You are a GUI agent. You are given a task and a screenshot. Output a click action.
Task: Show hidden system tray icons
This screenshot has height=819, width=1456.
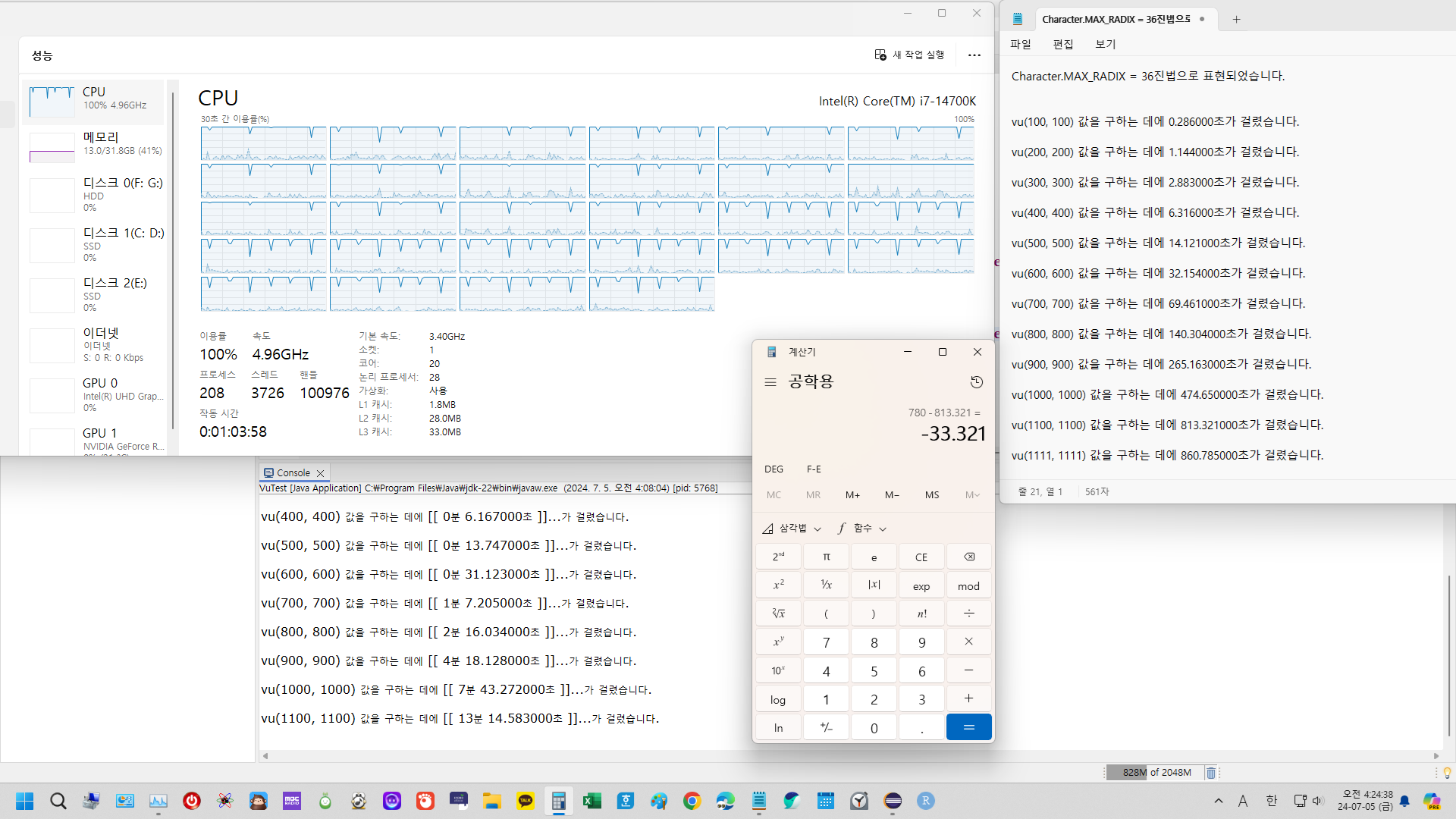tap(1218, 801)
